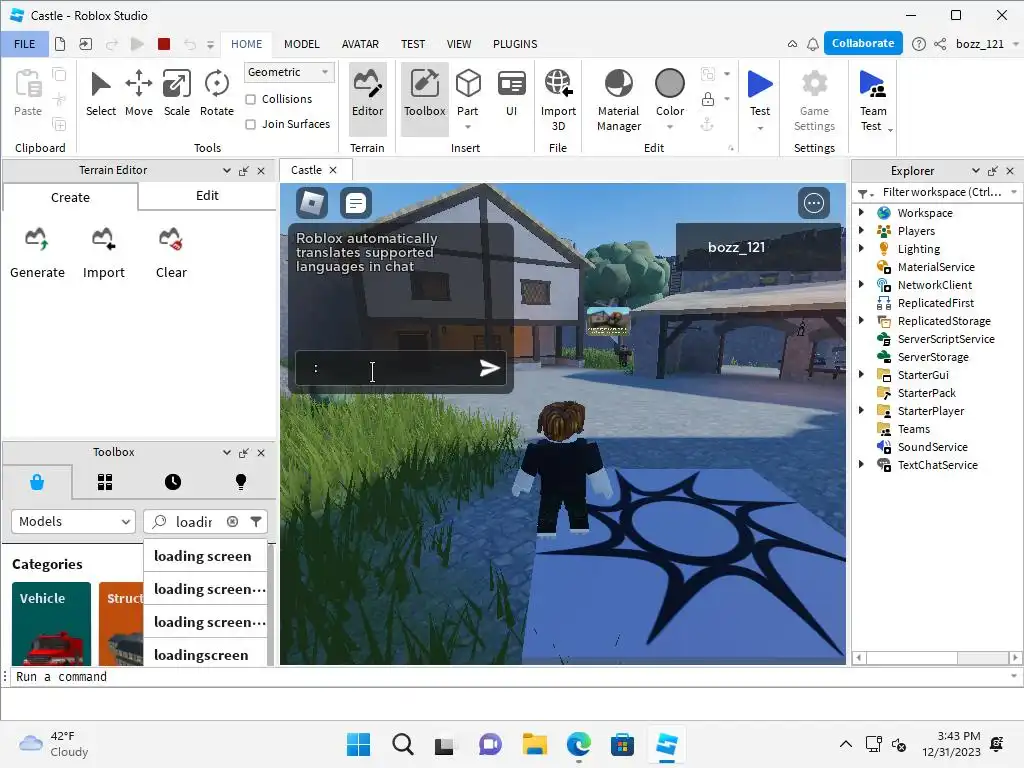This screenshot has width=1024, height=768.
Task: Open the UI insert tool
Action: (x=511, y=94)
